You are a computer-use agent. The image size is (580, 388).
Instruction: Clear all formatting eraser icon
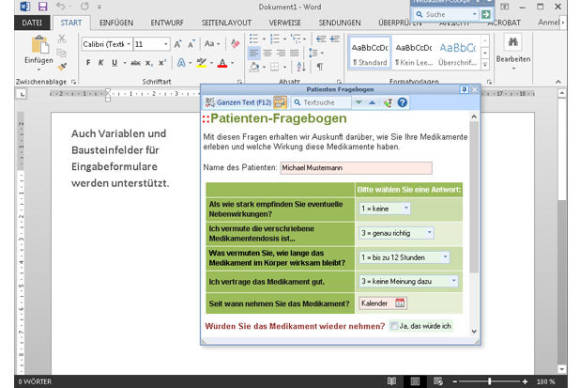pyautogui.click(x=235, y=44)
